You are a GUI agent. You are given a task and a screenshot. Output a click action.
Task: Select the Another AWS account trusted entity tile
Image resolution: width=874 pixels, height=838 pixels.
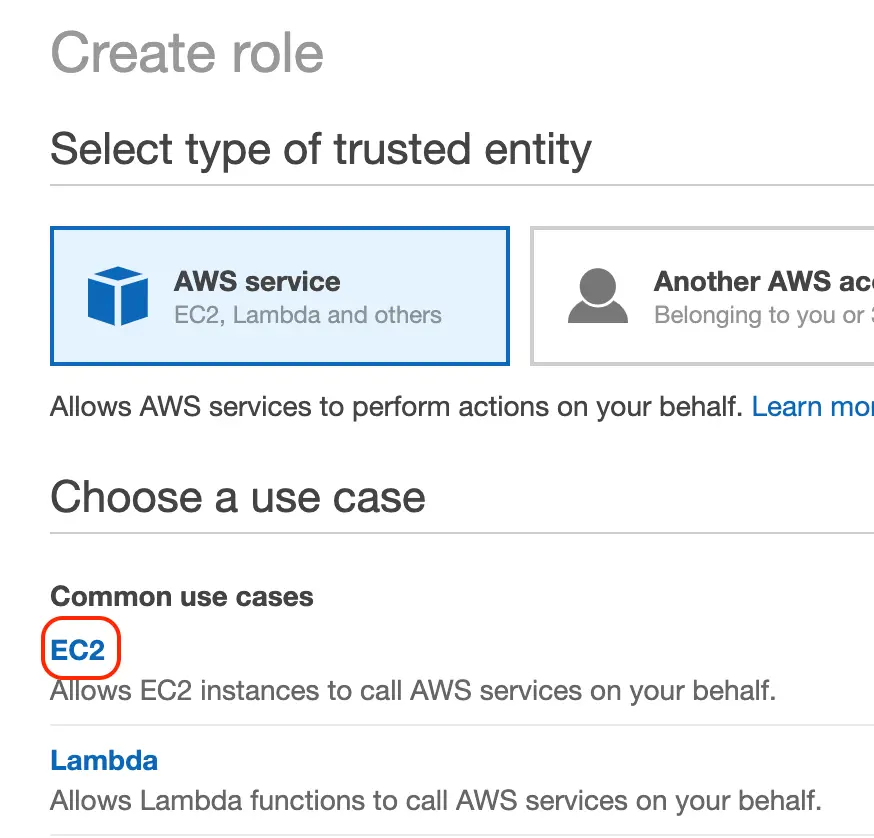pyautogui.click(x=700, y=296)
